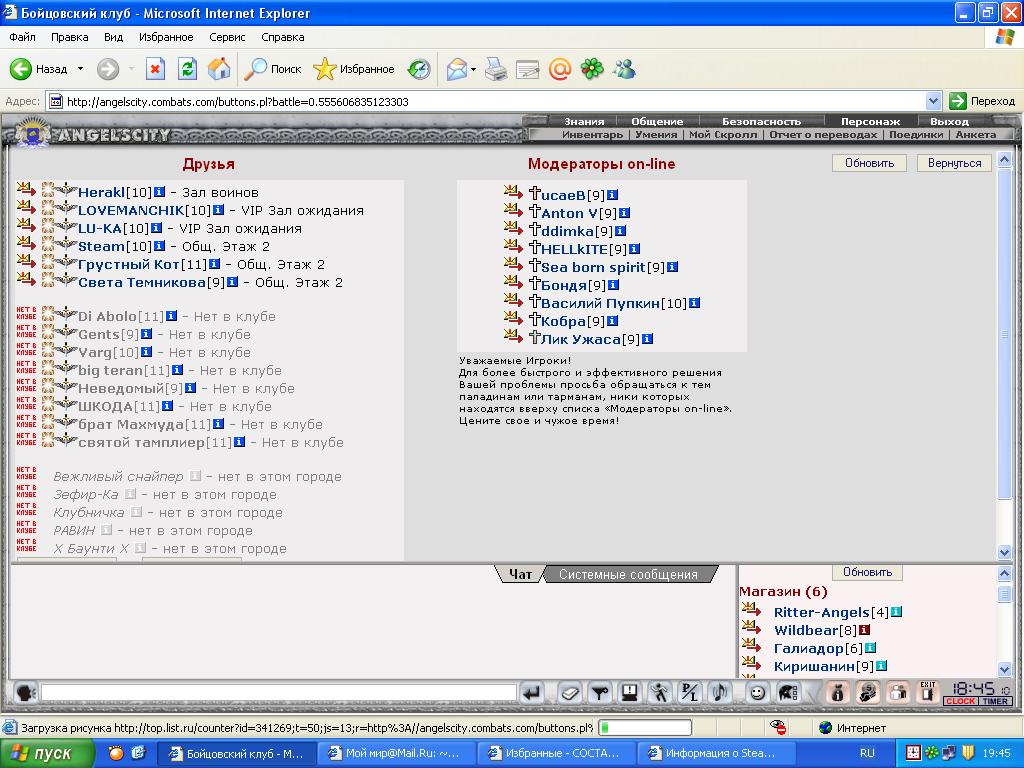Open the Знания game menu

(x=584, y=121)
